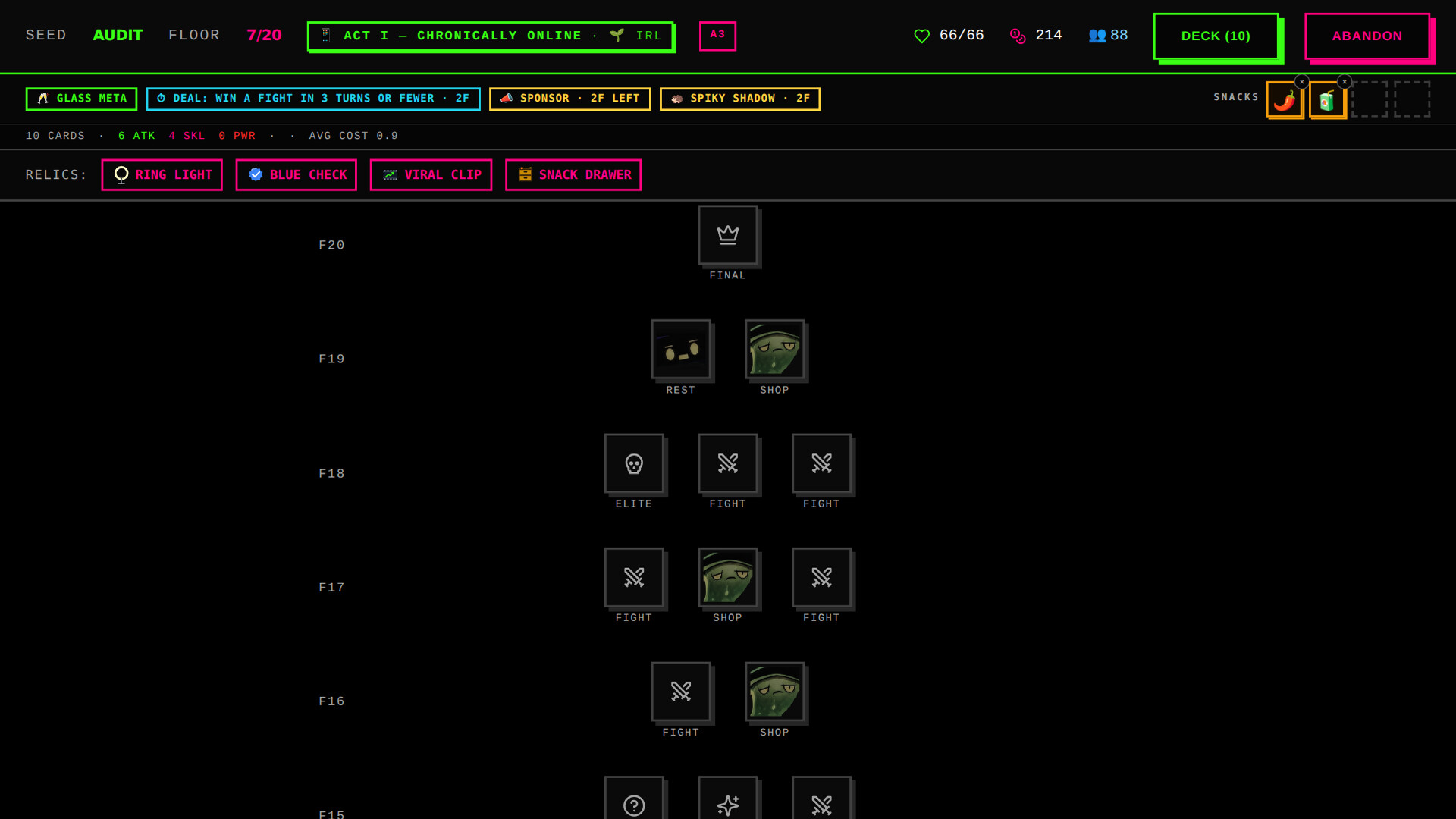Click the 66/66 health readout
Screen dimensions: 1456x819
pos(949,35)
